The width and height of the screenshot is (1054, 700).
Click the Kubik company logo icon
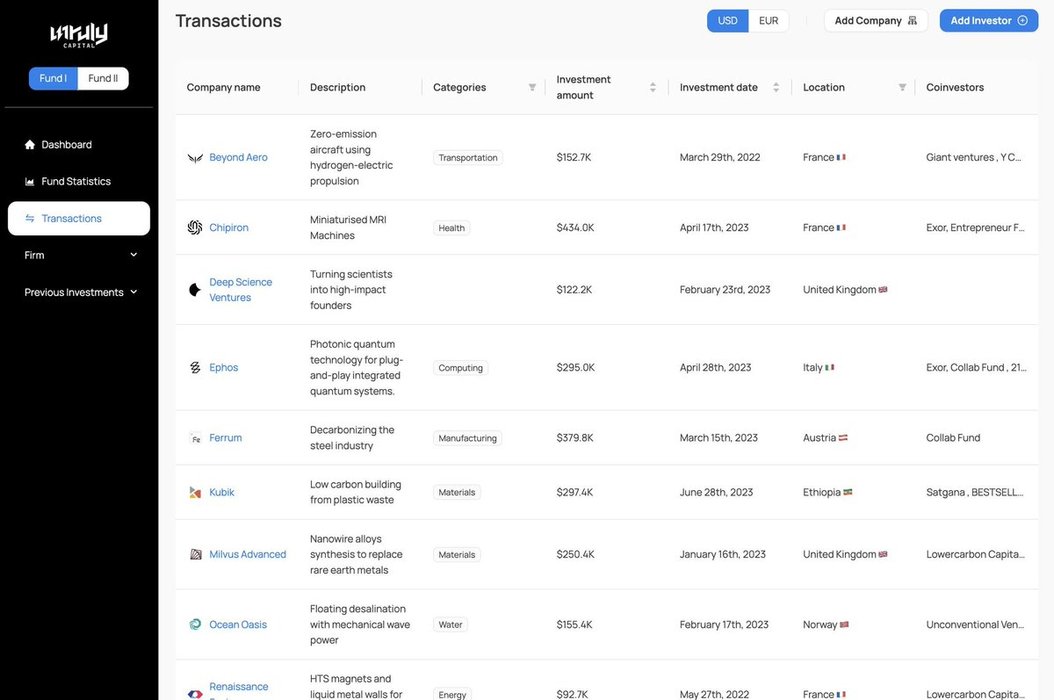pos(195,493)
